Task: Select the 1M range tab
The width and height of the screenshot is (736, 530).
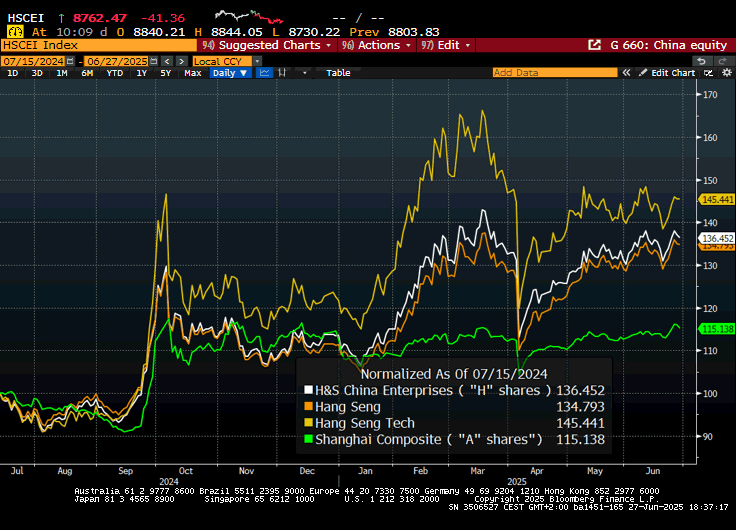Action: [62, 73]
